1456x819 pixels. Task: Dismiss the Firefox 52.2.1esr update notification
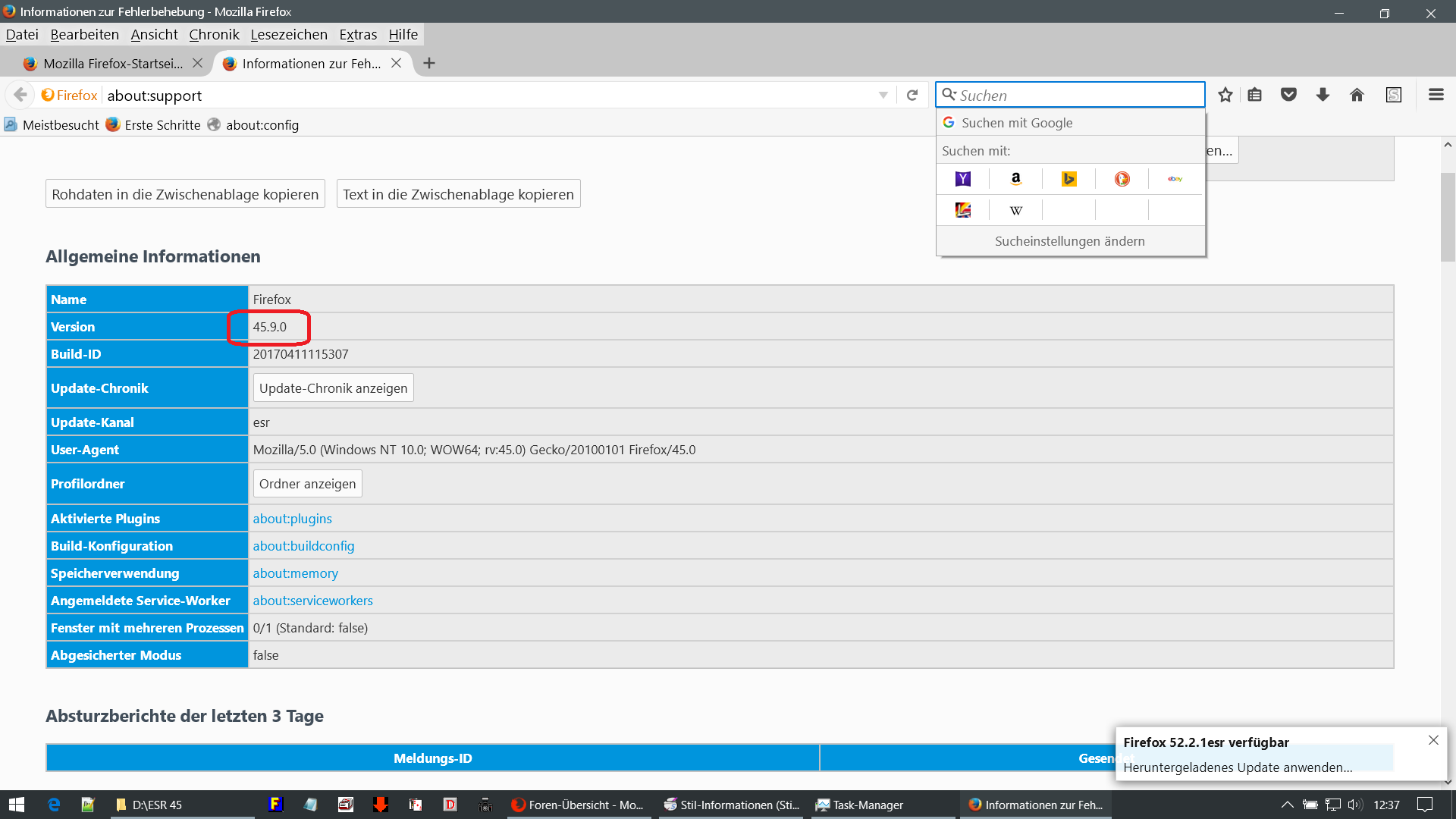pos(1432,740)
